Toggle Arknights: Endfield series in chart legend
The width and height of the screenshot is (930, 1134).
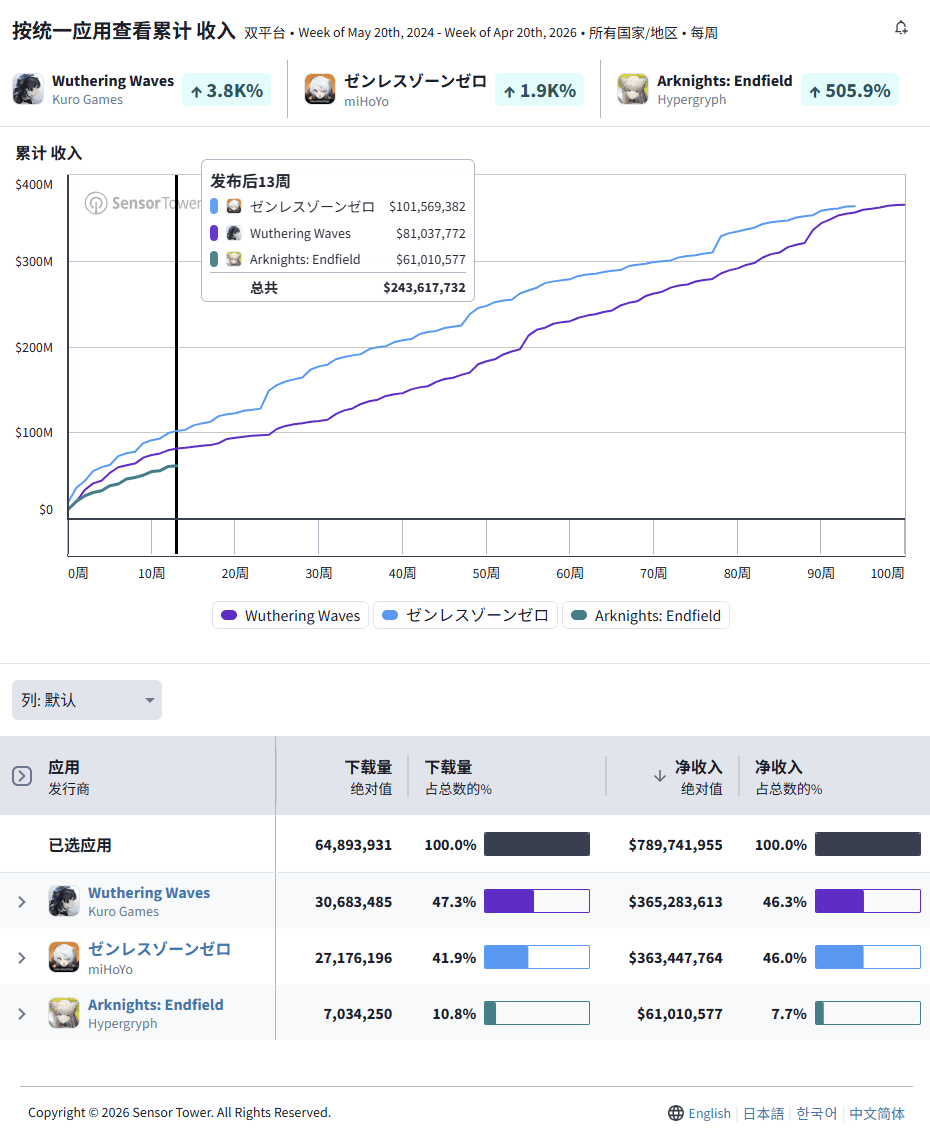(x=646, y=615)
